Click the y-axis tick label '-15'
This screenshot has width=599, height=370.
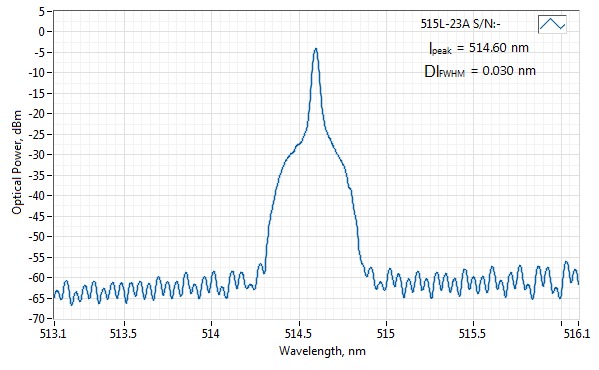[36, 93]
